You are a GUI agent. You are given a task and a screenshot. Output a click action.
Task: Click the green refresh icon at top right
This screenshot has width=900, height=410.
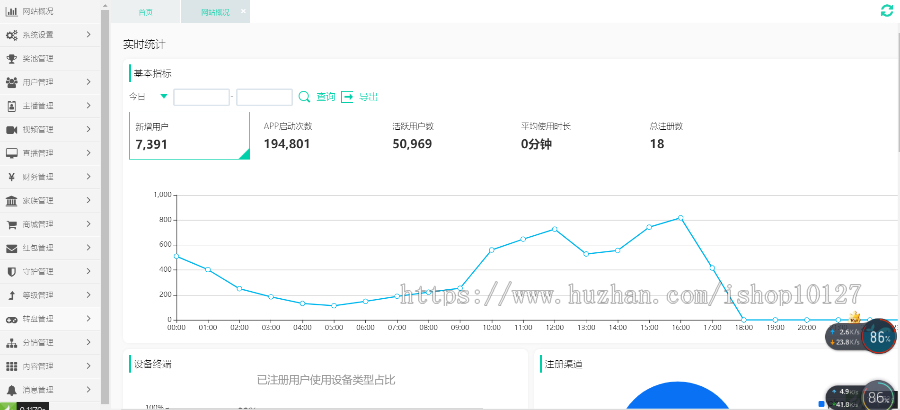pos(887,10)
